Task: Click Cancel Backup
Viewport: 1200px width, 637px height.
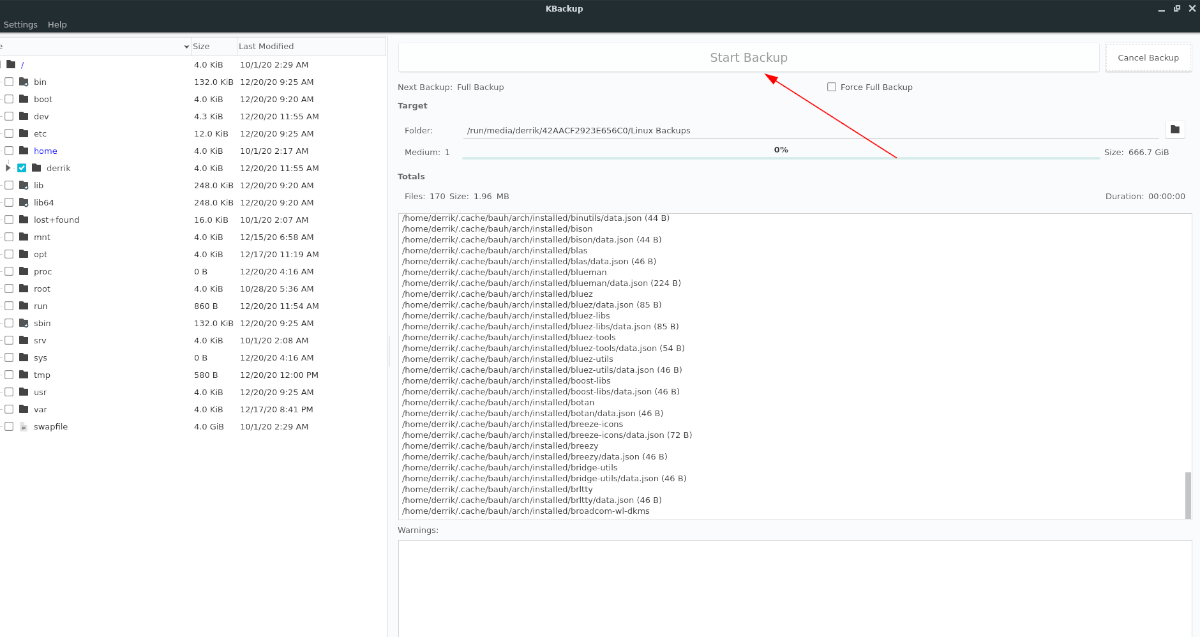Action: 1148,57
